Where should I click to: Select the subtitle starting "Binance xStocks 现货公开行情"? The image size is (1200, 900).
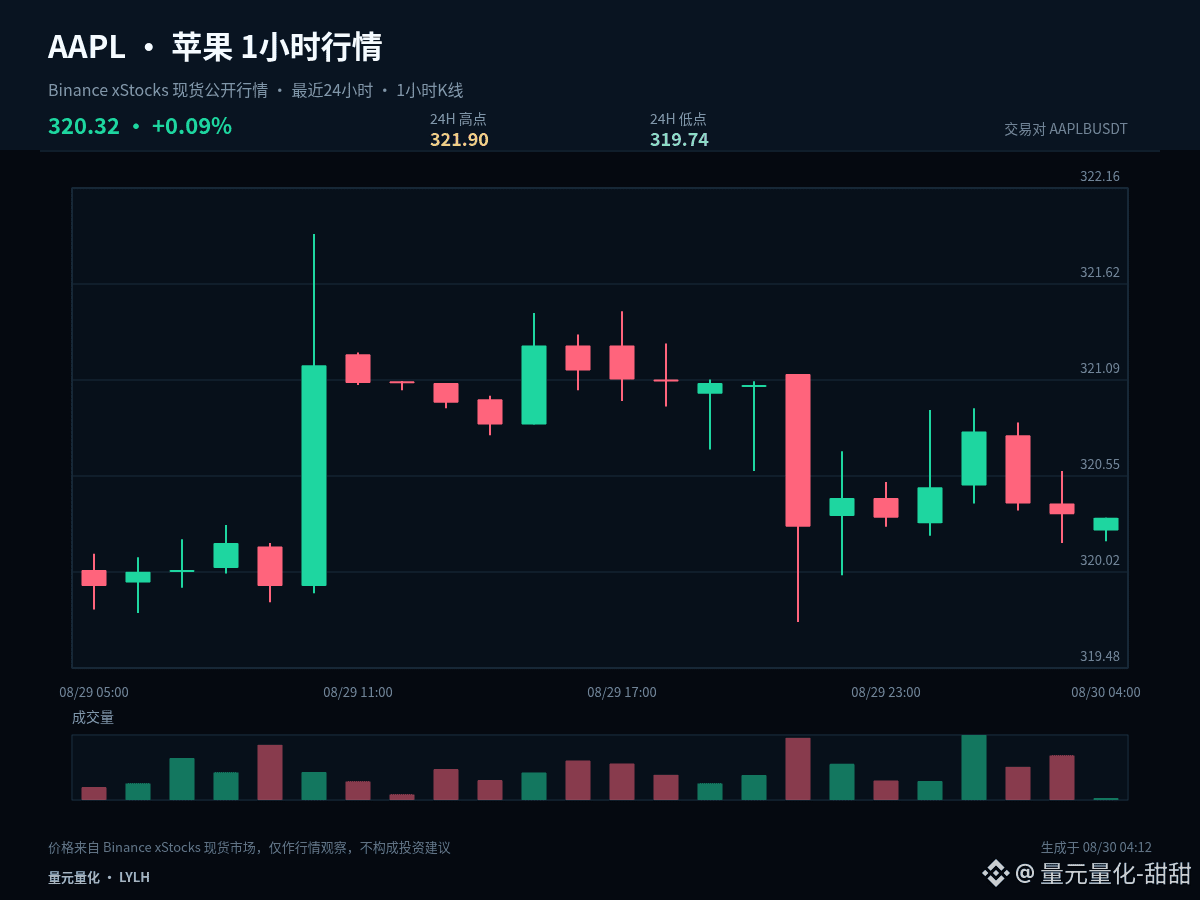256,90
